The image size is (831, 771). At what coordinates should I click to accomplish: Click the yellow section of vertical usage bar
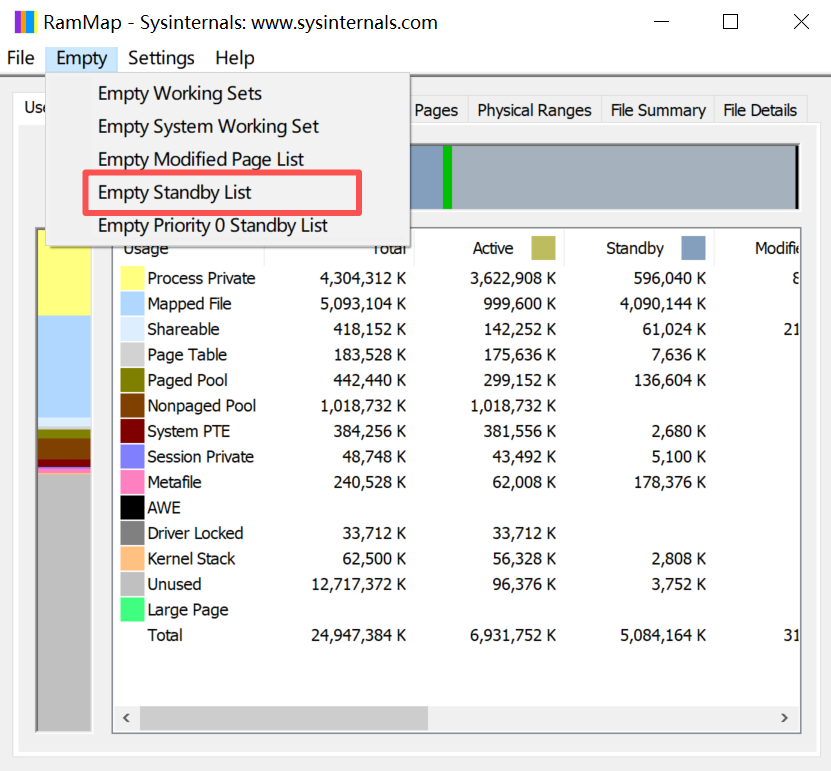pyautogui.click(x=64, y=273)
